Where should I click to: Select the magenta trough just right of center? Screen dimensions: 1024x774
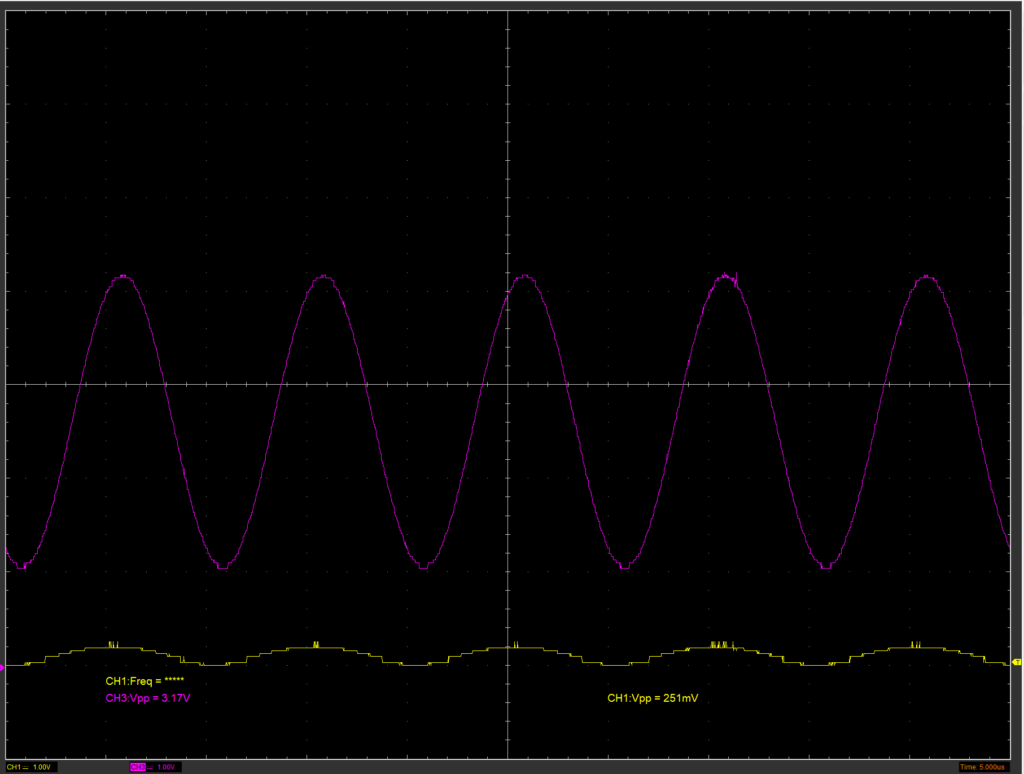[624, 567]
